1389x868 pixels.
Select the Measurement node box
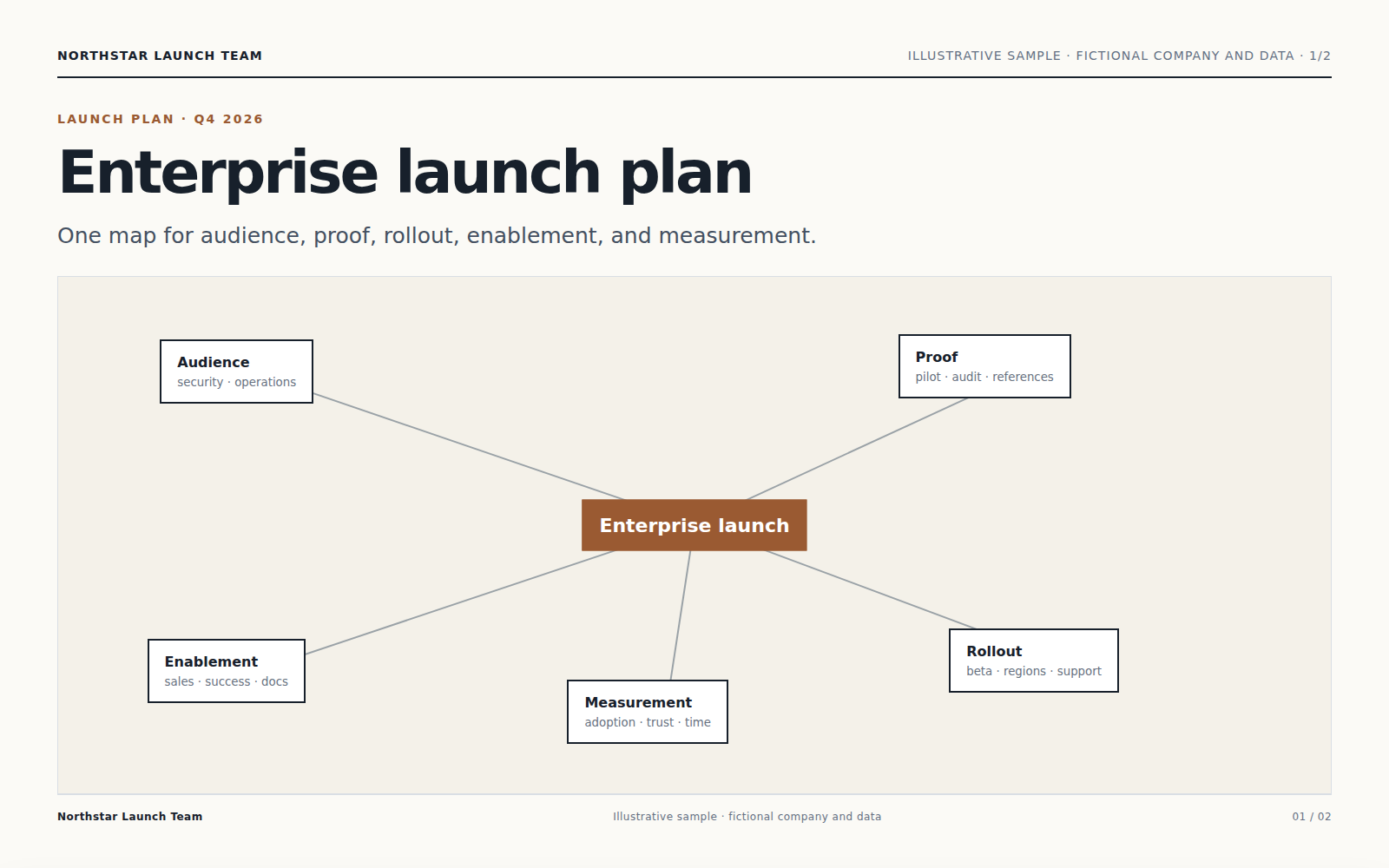click(x=648, y=712)
